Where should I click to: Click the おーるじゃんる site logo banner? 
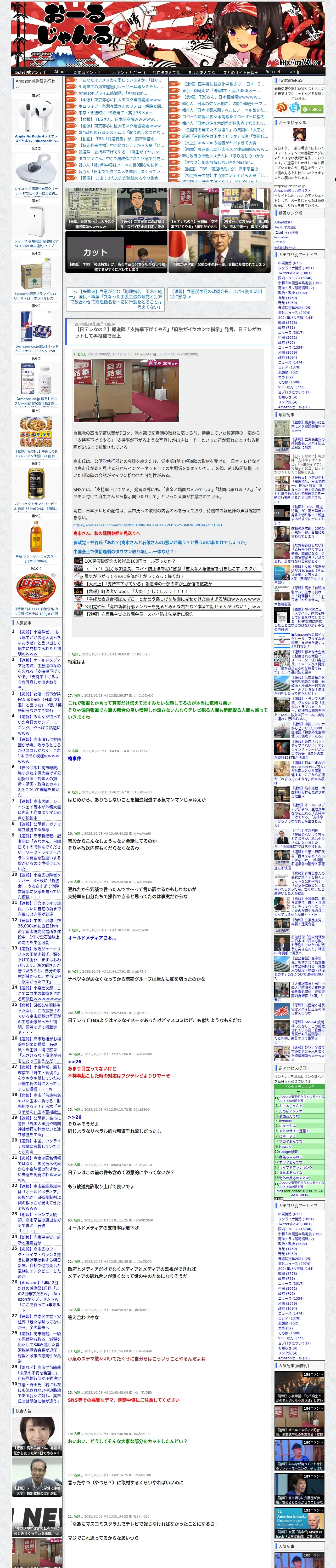point(168,33)
